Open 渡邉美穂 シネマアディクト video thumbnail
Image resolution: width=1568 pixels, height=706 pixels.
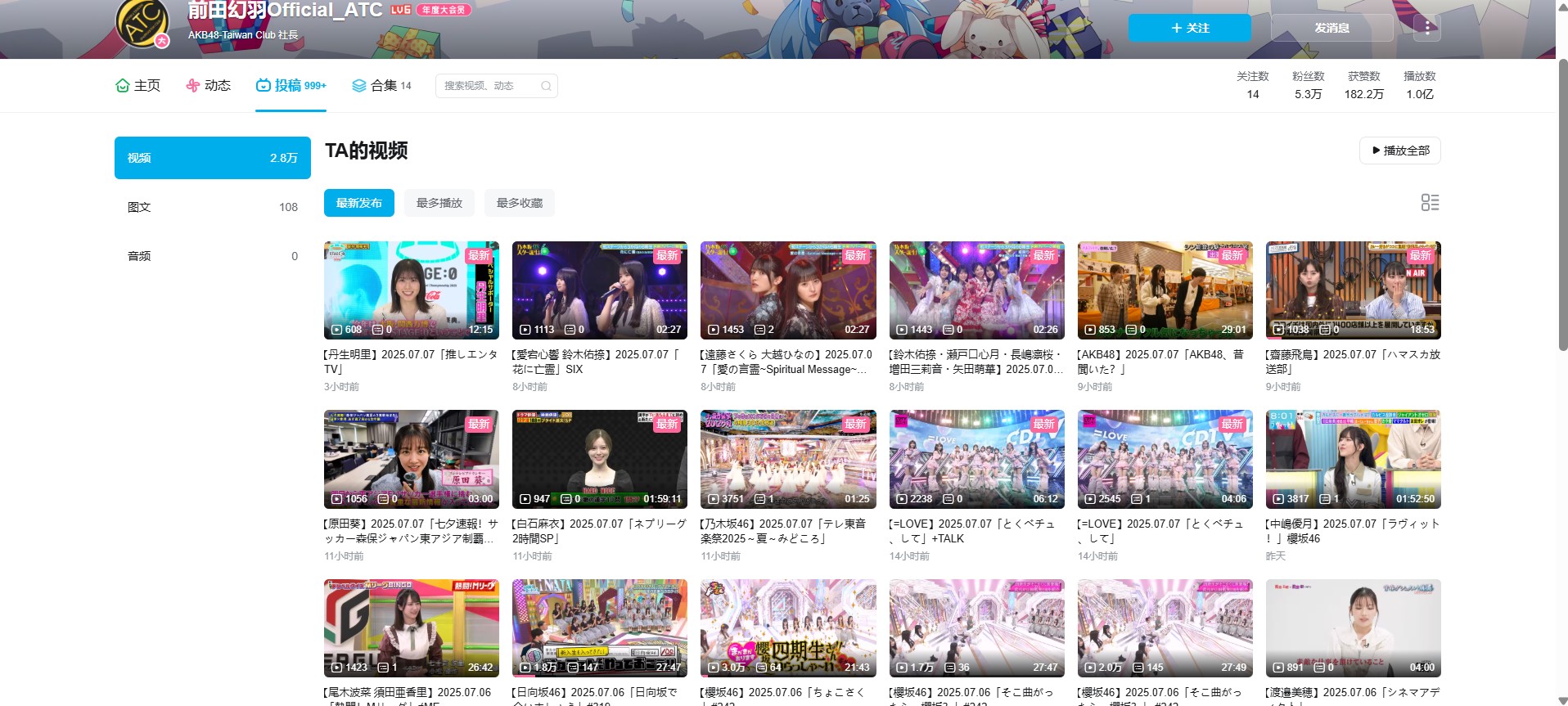[1354, 628]
